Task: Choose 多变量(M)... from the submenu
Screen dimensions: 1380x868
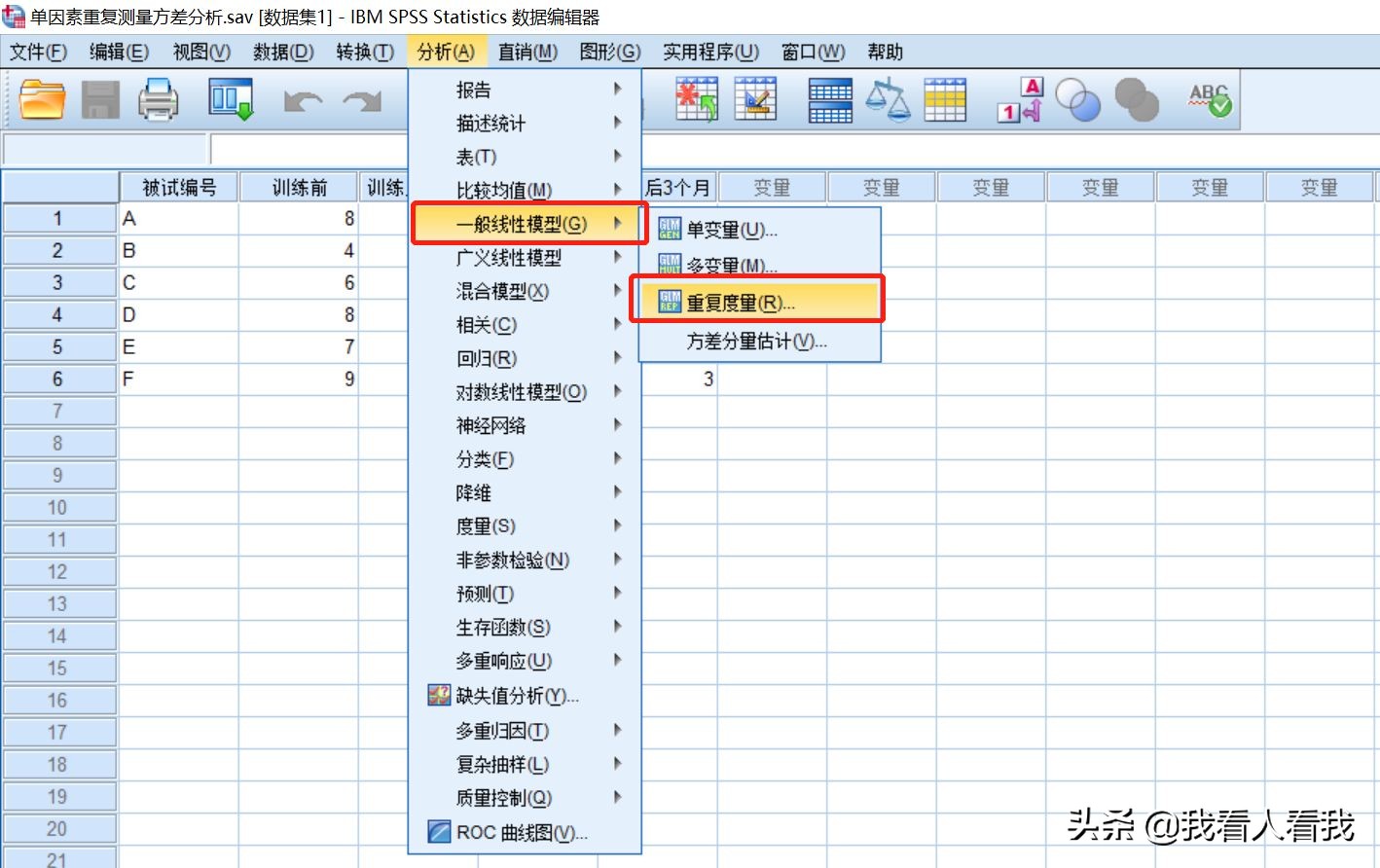Action: [760, 265]
